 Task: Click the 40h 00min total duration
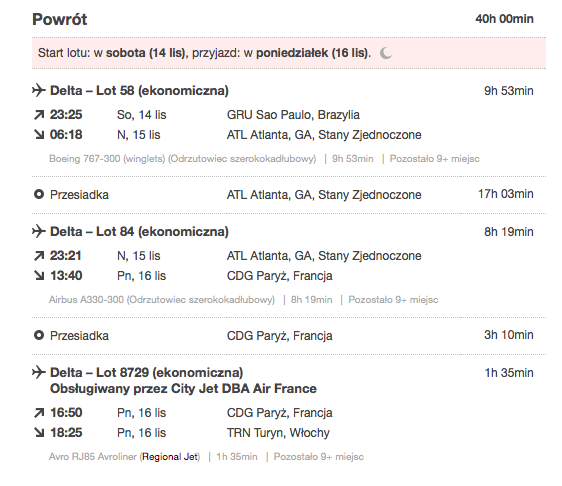click(x=504, y=19)
